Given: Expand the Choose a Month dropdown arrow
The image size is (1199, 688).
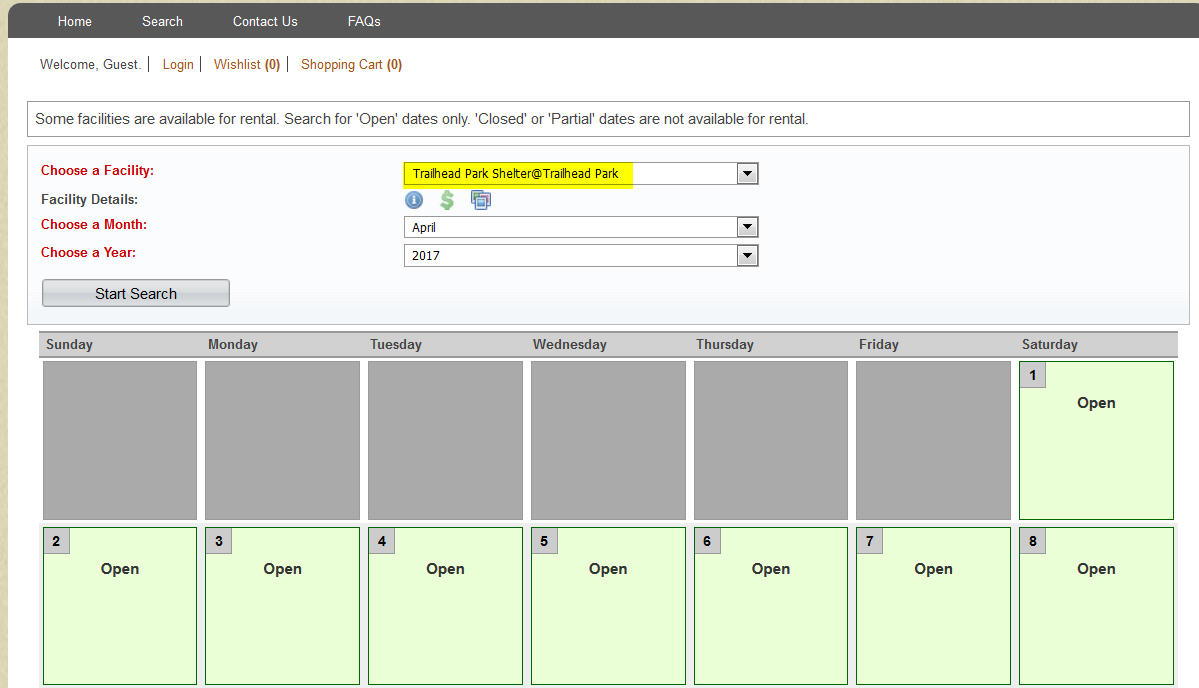Looking at the screenshot, I should (747, 227).
